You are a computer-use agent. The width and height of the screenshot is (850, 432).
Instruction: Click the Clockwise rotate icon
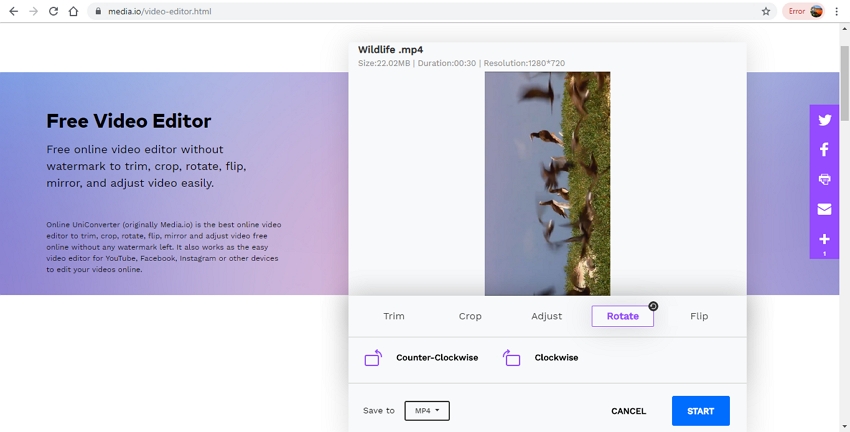coord(512,358)
